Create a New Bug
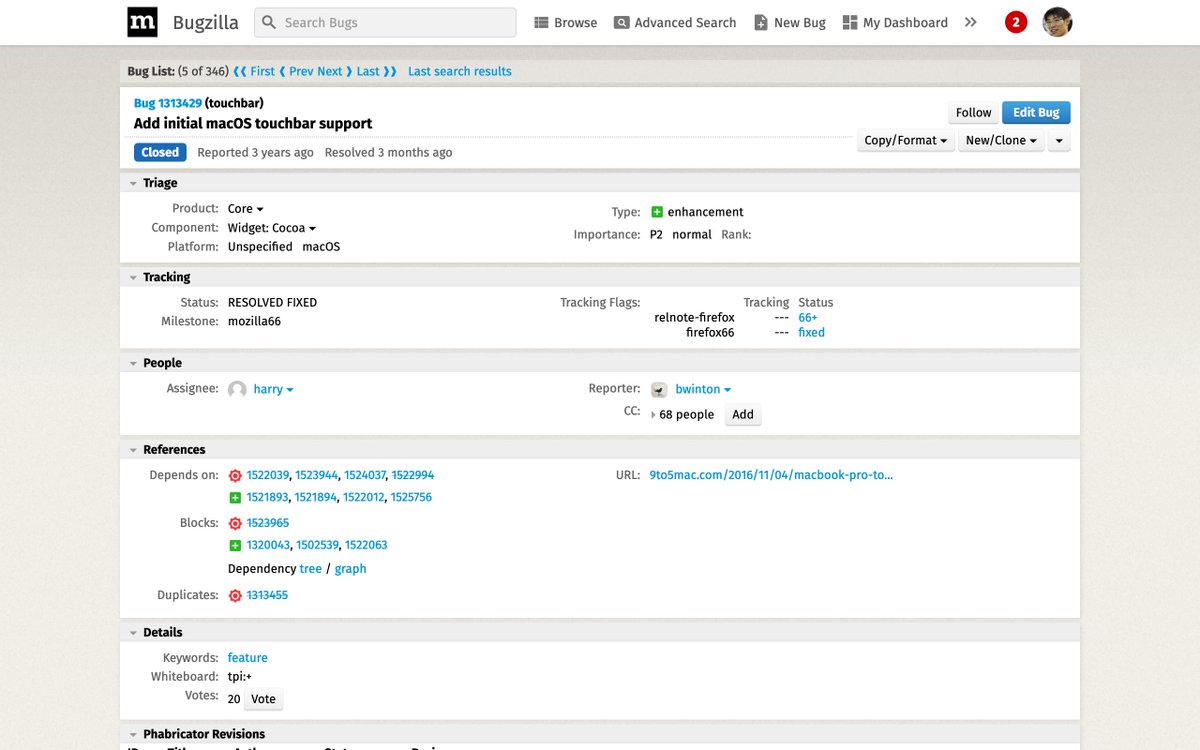 tap(790, 22)
